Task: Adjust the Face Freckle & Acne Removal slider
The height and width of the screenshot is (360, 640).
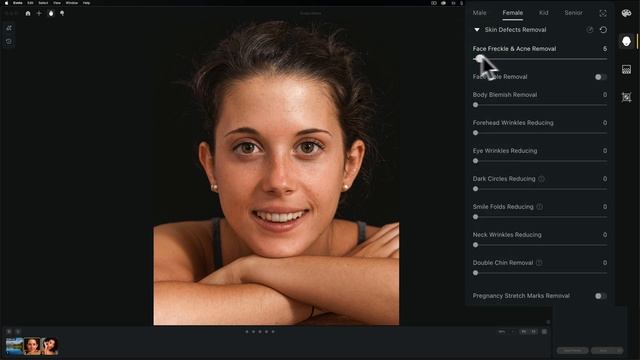Action: [540, 59]
